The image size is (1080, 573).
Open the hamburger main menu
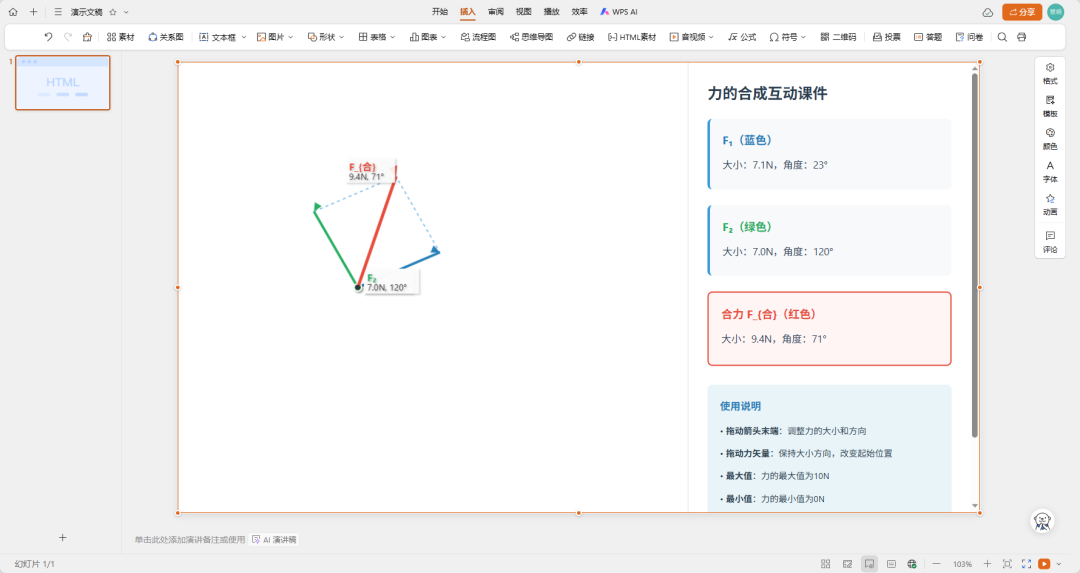[58, 12]
